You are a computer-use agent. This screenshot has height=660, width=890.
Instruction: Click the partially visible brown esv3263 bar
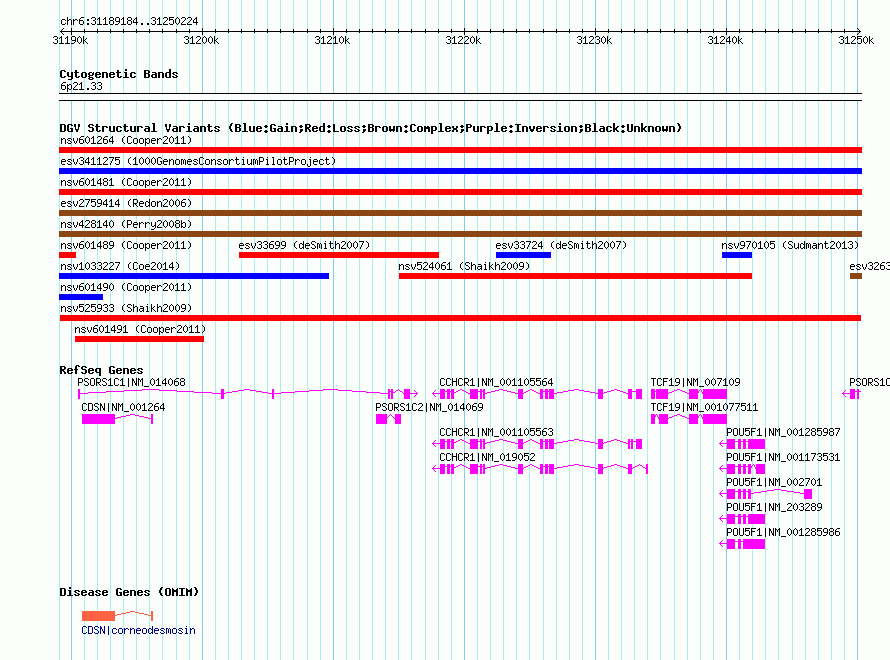click(856, 276)
